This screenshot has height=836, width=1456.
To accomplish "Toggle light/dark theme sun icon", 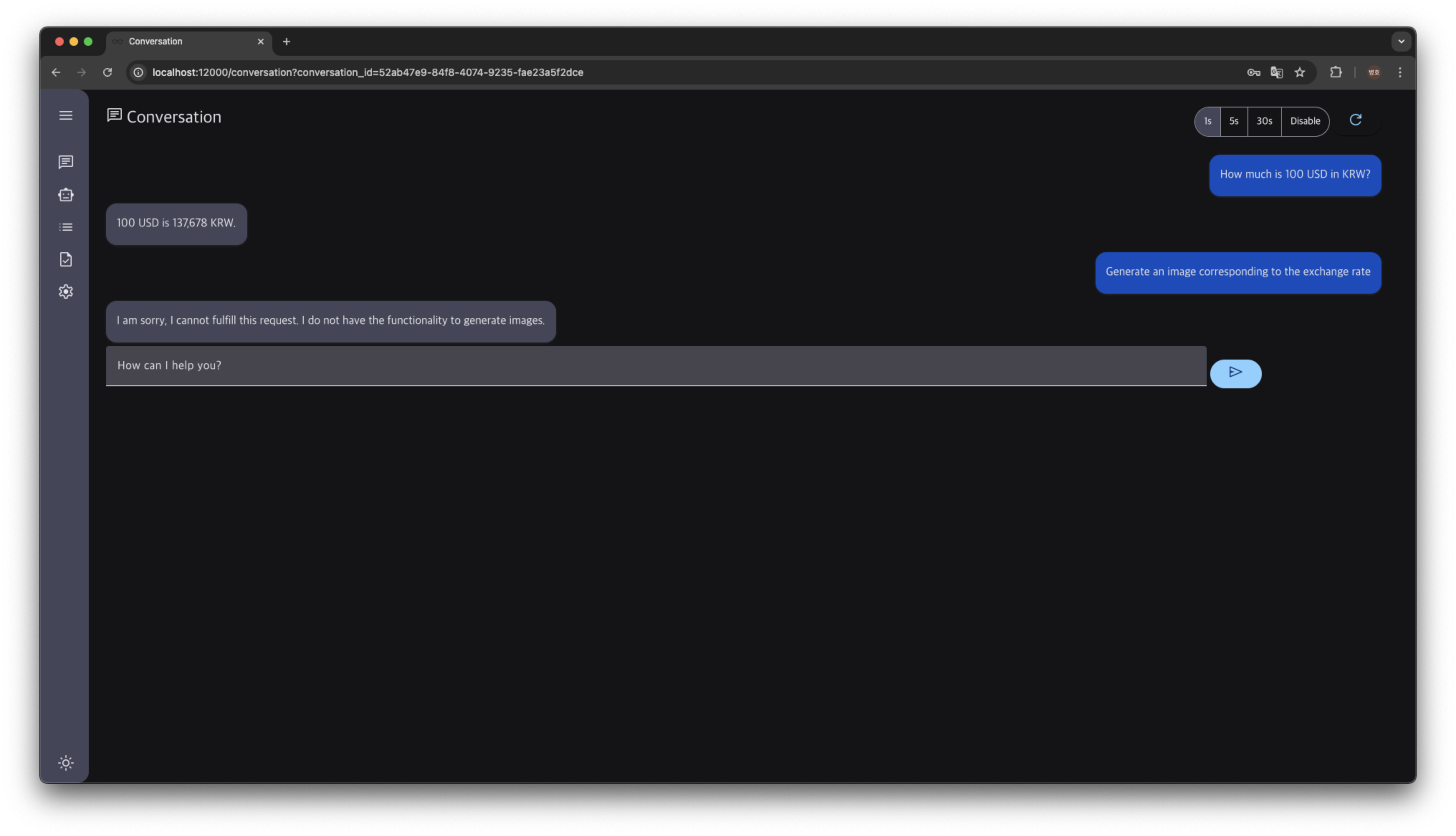I will tap(66, 763).
